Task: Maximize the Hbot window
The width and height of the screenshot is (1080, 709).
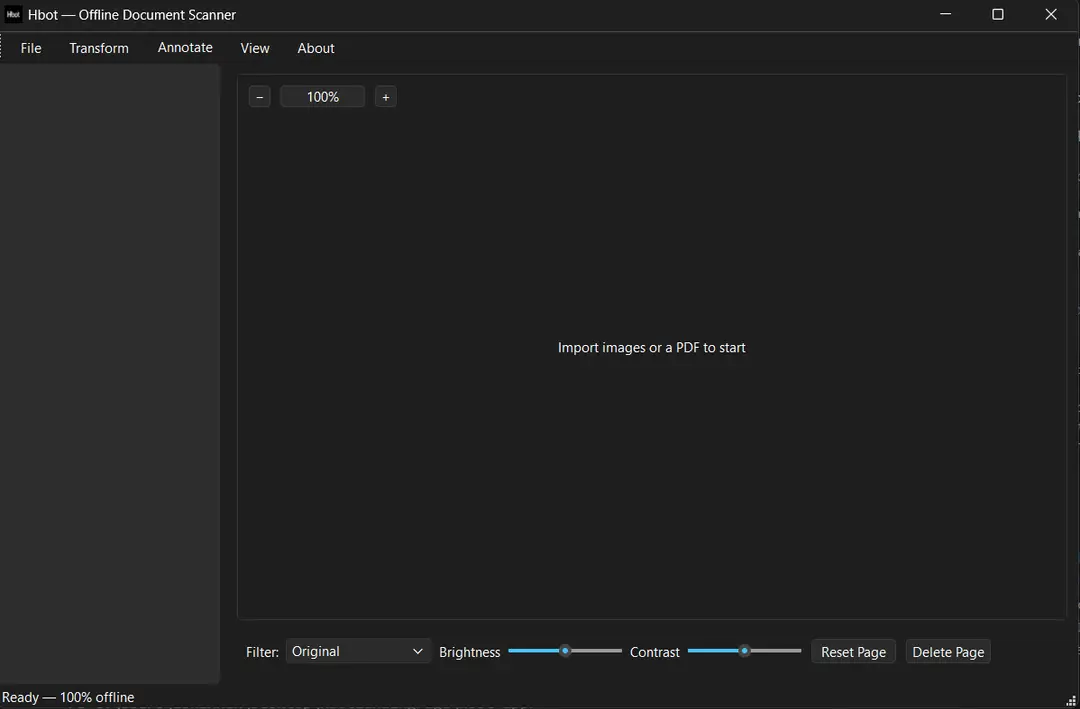Action: coord(997,14)
